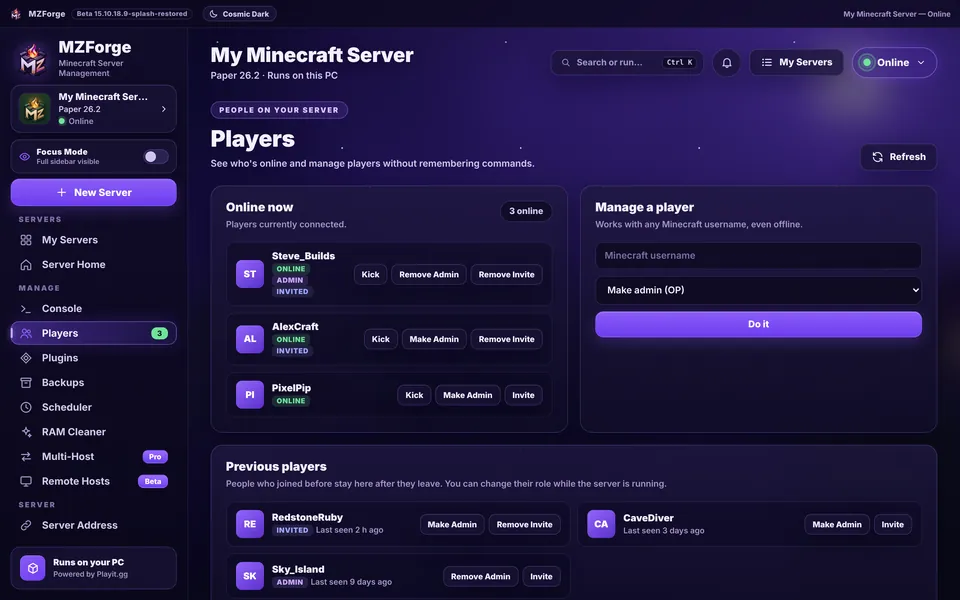
Task: Click the Scheduler clock icon
Action: point(26,407)
